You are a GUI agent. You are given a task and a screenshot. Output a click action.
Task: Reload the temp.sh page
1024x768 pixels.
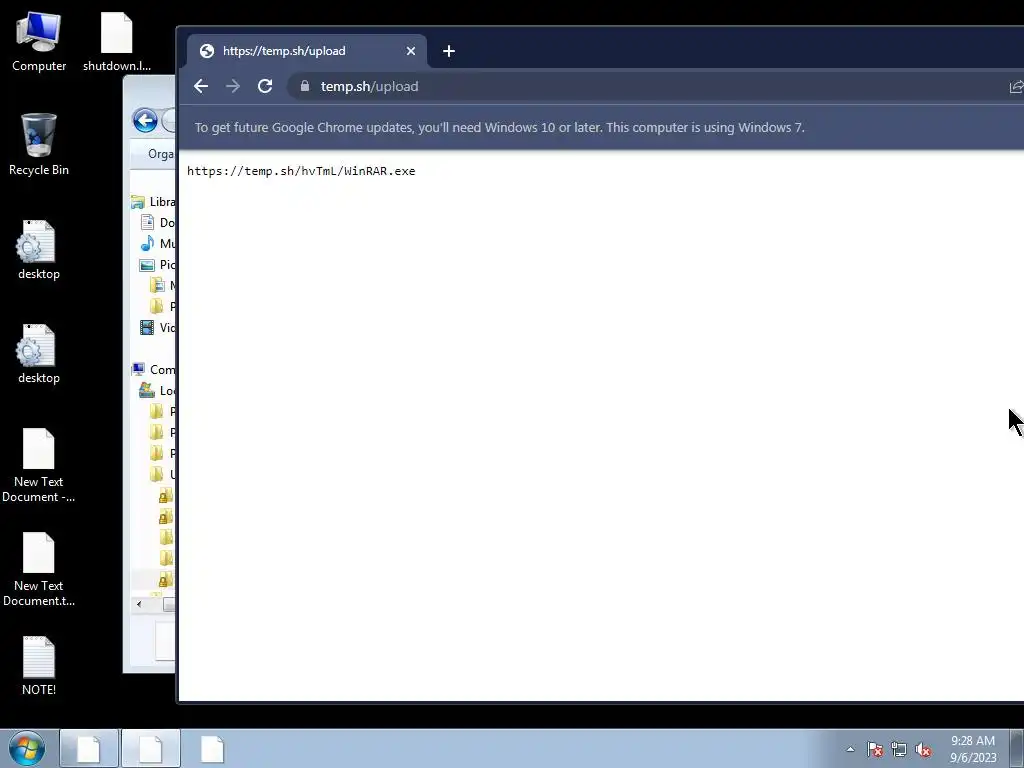[264, 86]
